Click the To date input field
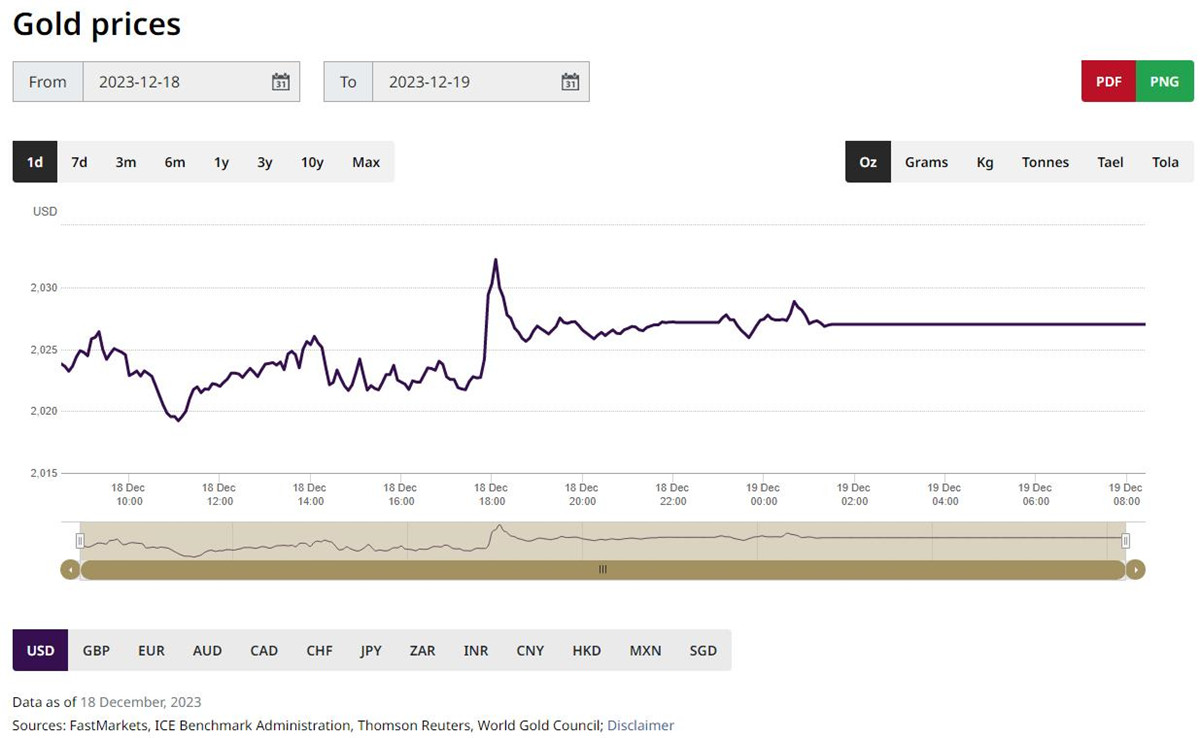This screenshot has height=738, width=1200. 481,82
